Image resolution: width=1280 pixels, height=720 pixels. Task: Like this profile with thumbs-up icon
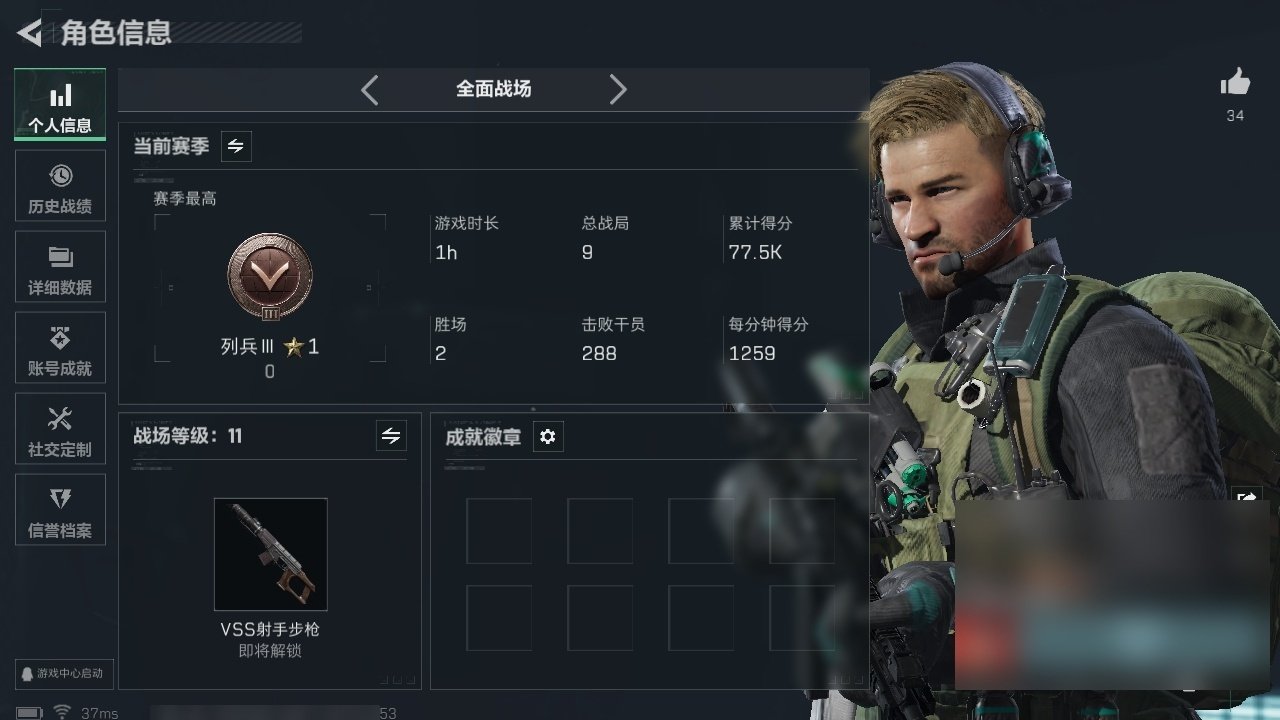coord(1235,83)
